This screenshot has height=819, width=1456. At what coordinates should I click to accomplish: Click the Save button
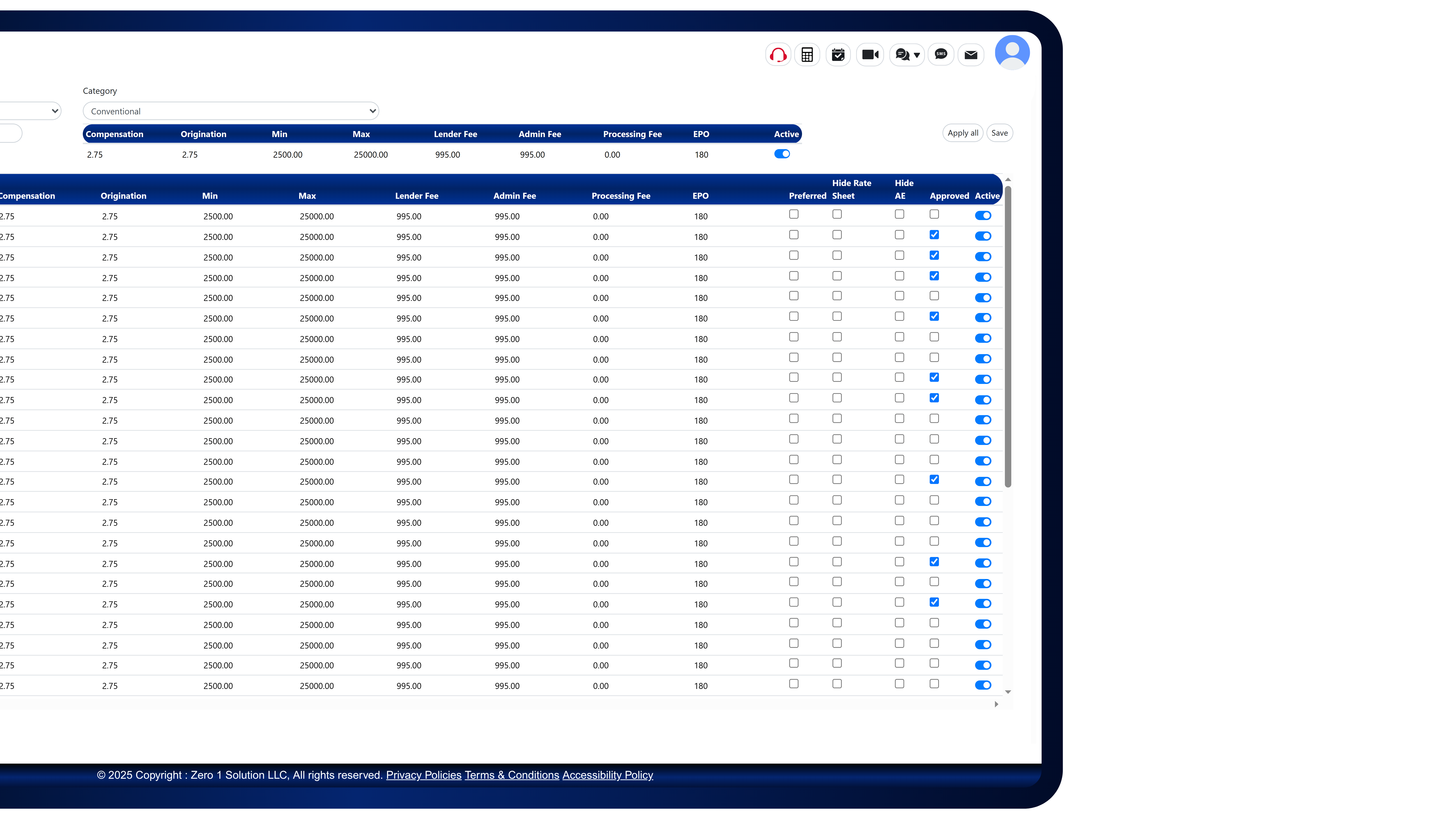click(999, 133)
